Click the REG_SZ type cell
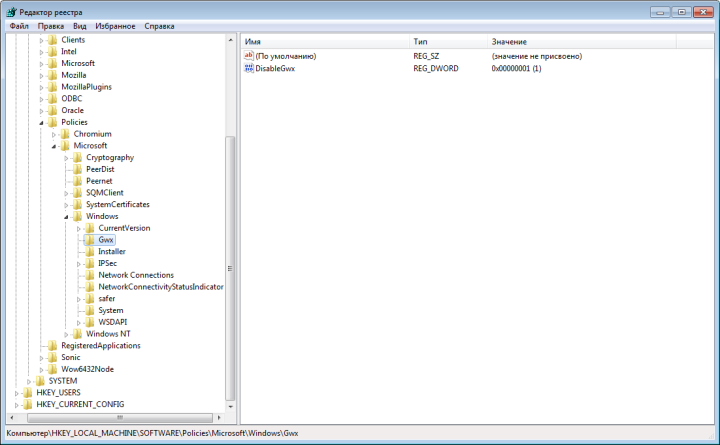The width and height of the screenshot is (720, 445). pyautogui.click(x=426, y=56)
